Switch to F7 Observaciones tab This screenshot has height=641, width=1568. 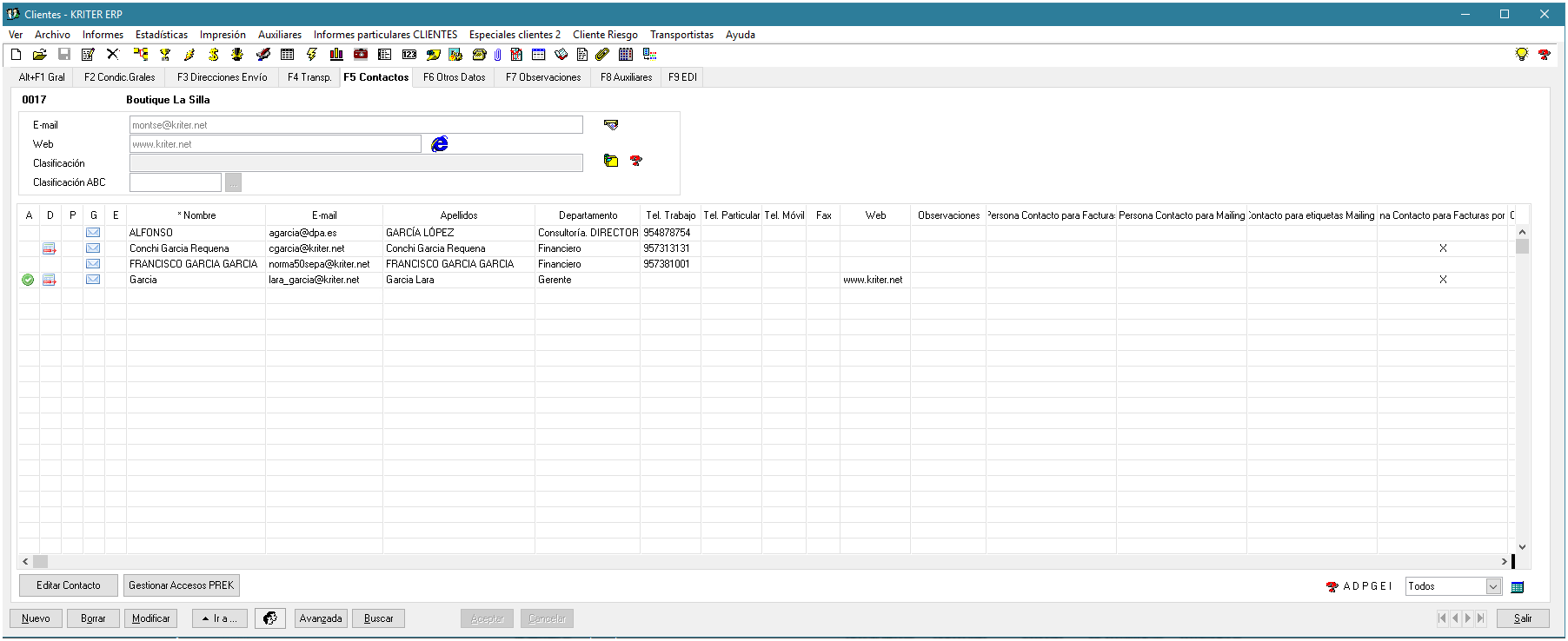(x=543, y=77)
